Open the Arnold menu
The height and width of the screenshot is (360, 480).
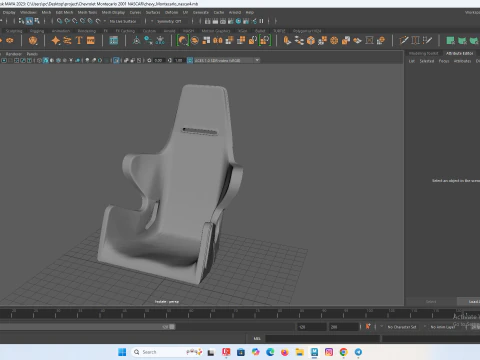pos(235,12)
